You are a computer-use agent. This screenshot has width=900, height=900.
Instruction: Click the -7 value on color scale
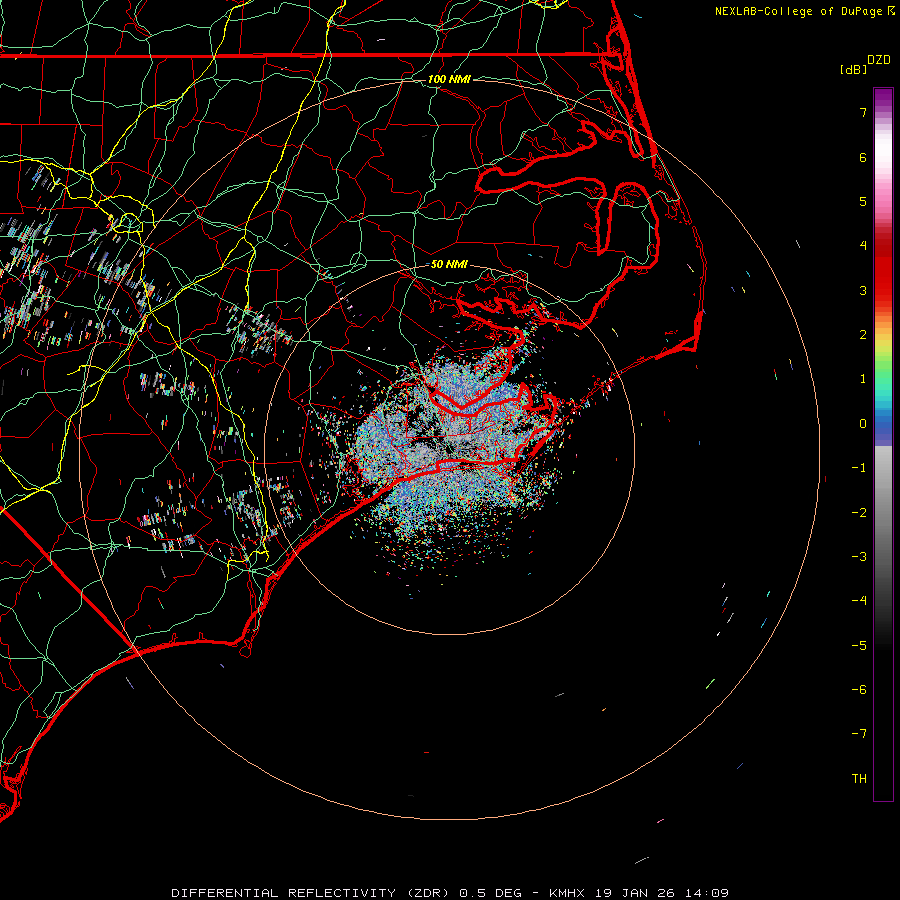point(859,734)
